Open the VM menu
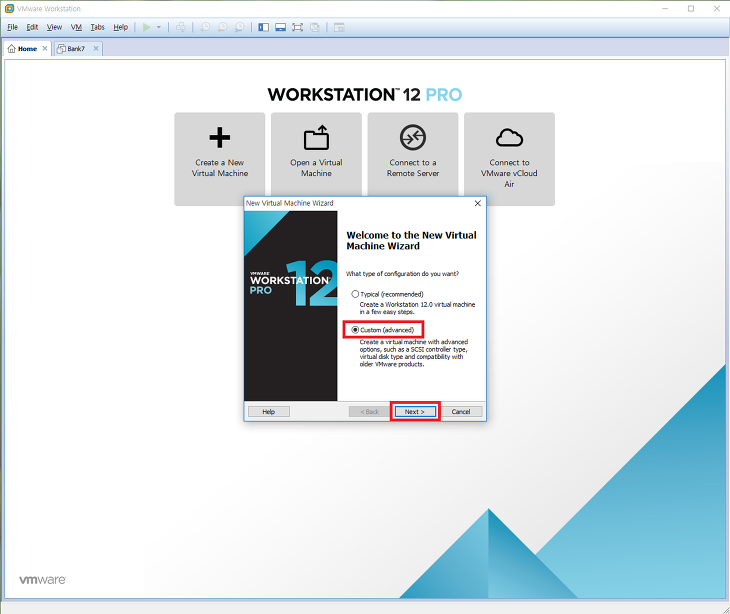The height and width of the screenshot is (614, 730). 76,27
